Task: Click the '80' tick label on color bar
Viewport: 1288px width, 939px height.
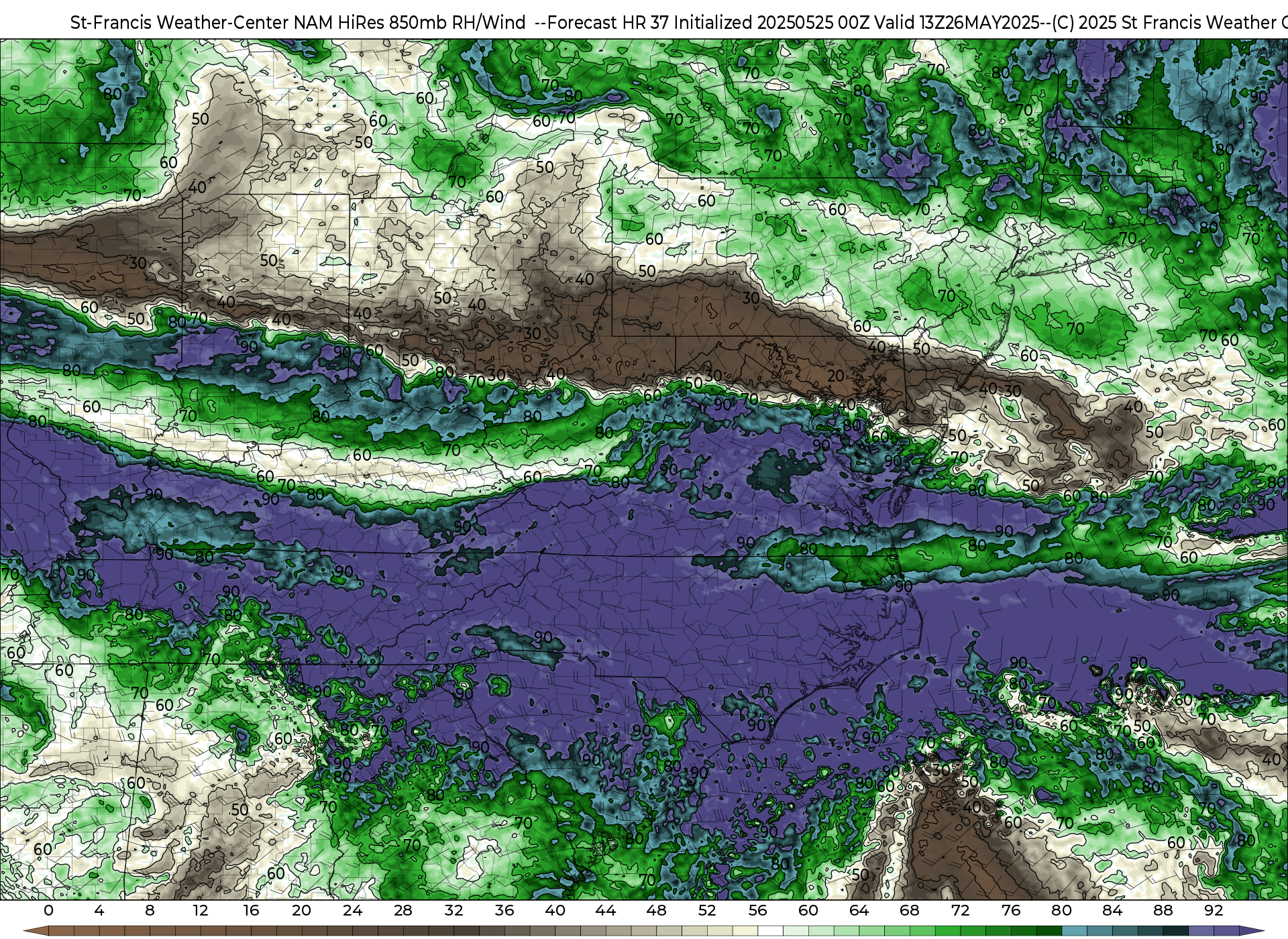Action: [x=1061, y=911]
